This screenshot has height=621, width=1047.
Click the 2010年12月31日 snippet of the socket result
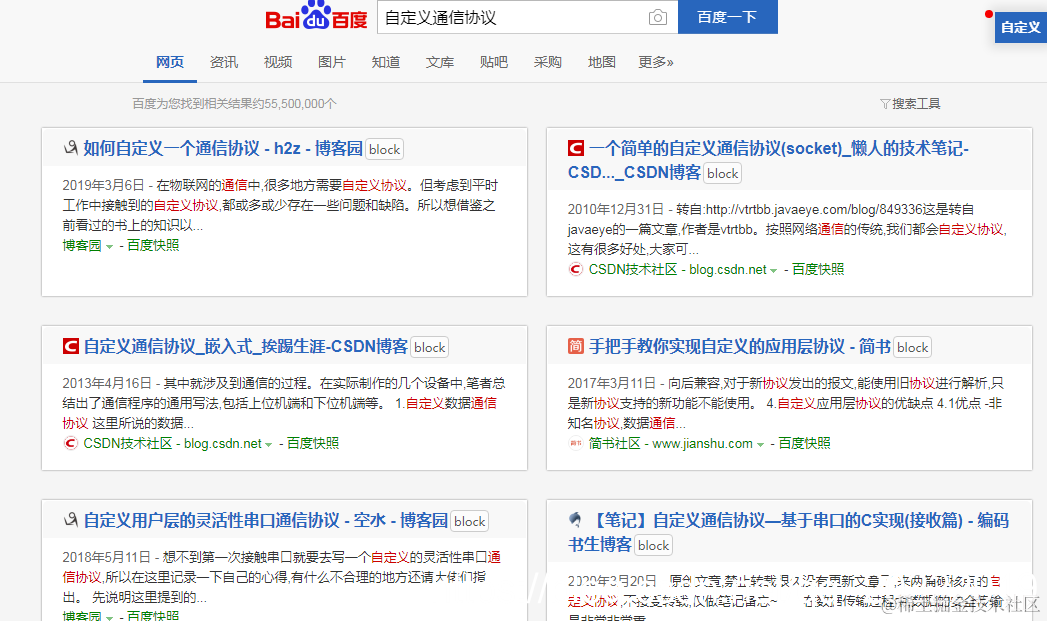click(x=787, y=229)
